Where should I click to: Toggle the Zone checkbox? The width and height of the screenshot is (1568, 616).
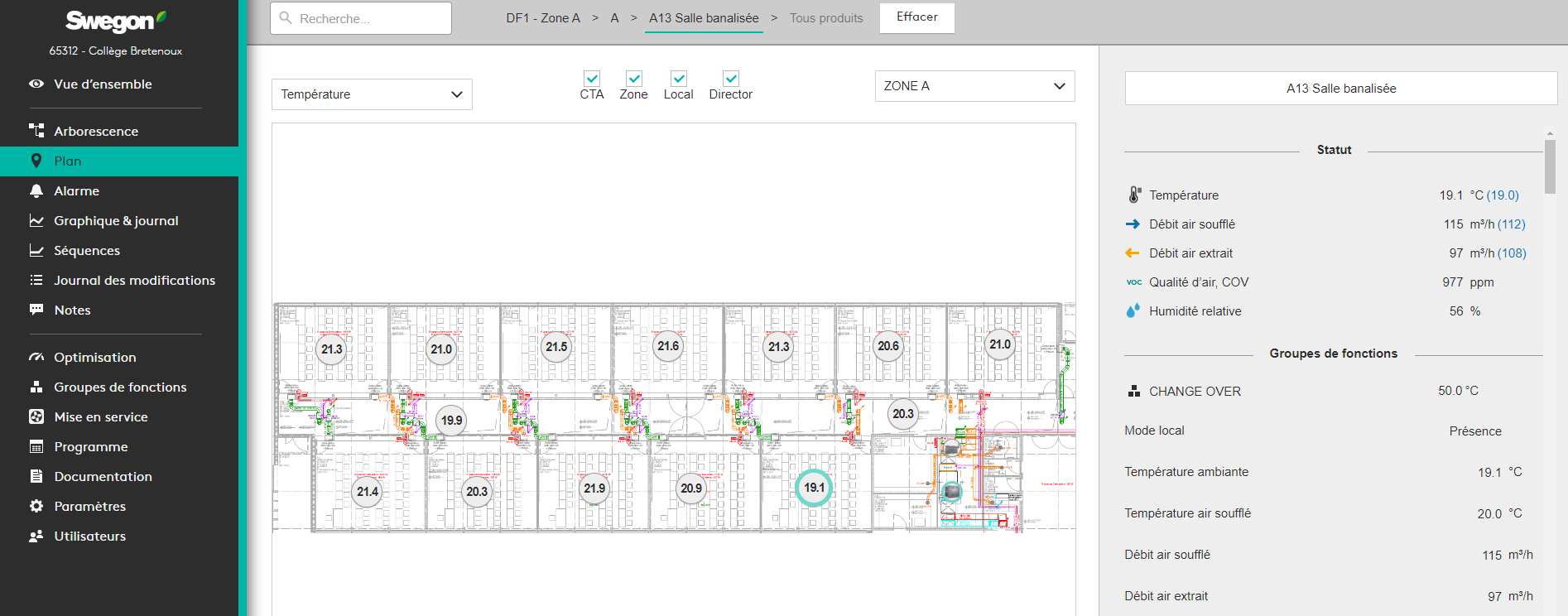[x=634, y=79]
